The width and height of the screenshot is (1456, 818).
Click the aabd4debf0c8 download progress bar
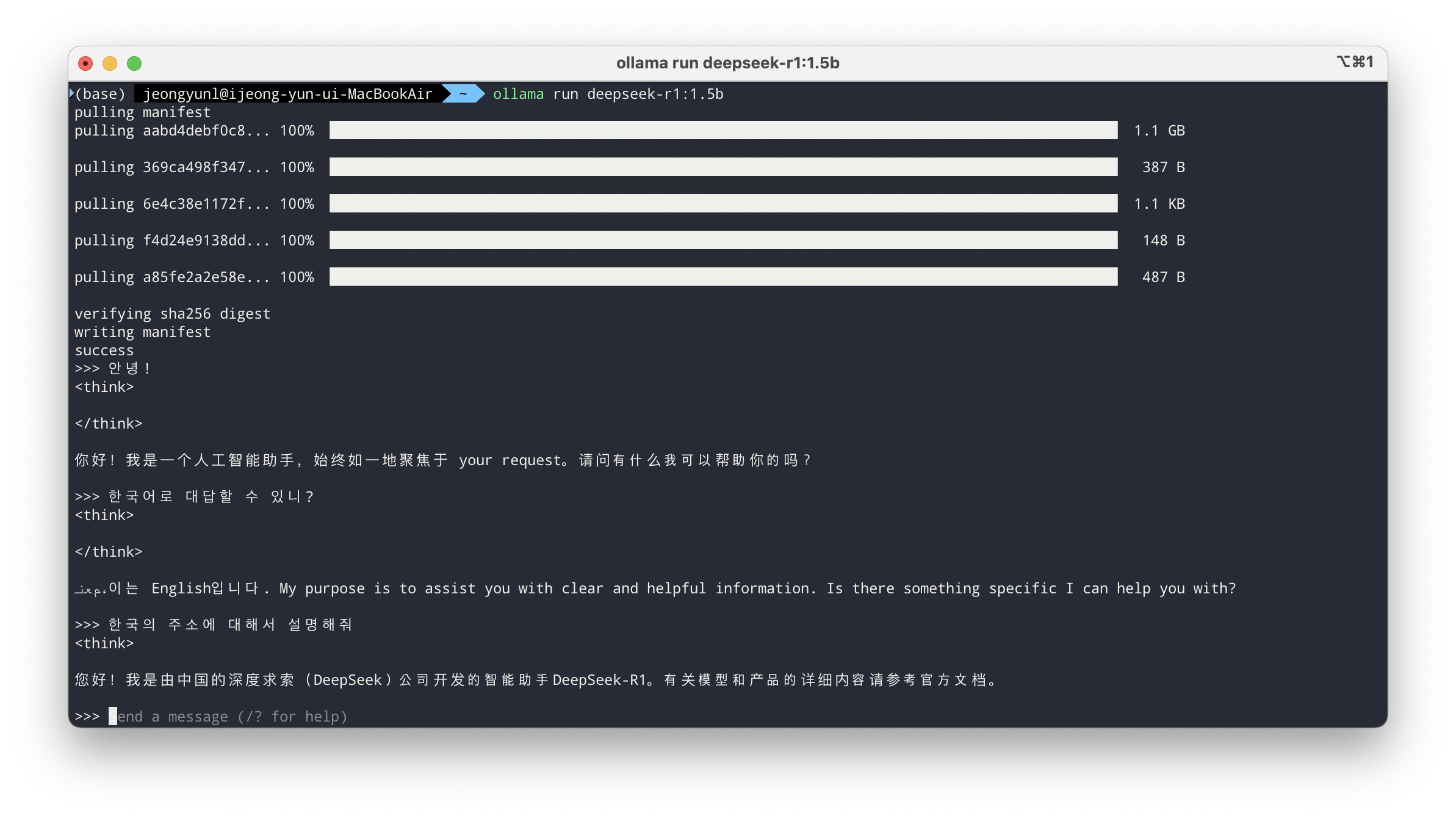tap(723, 131)
